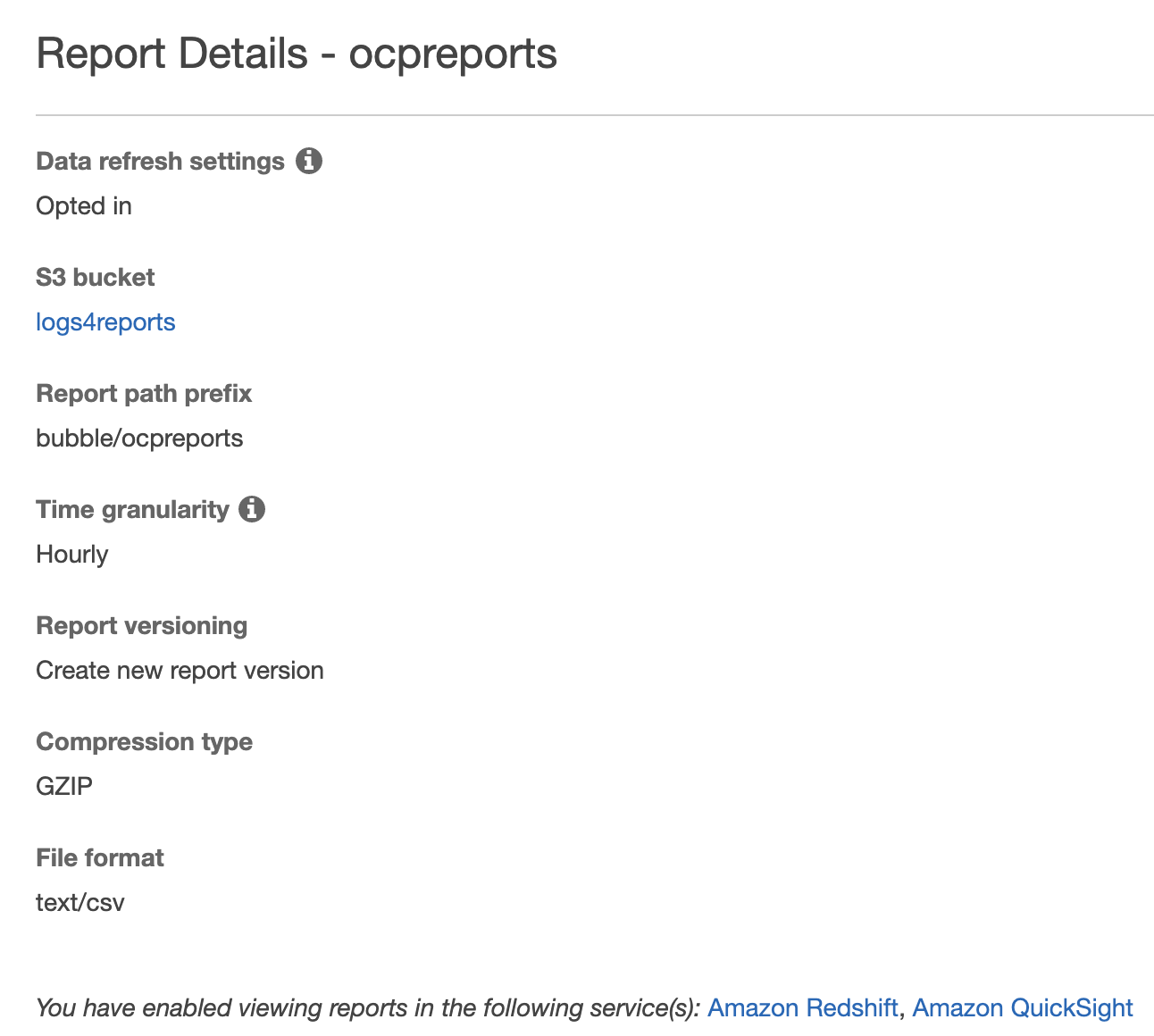This screenshot has height=1036, width=1154.
Task: Select the Create new report version text
Action: (x=180, y=671)
